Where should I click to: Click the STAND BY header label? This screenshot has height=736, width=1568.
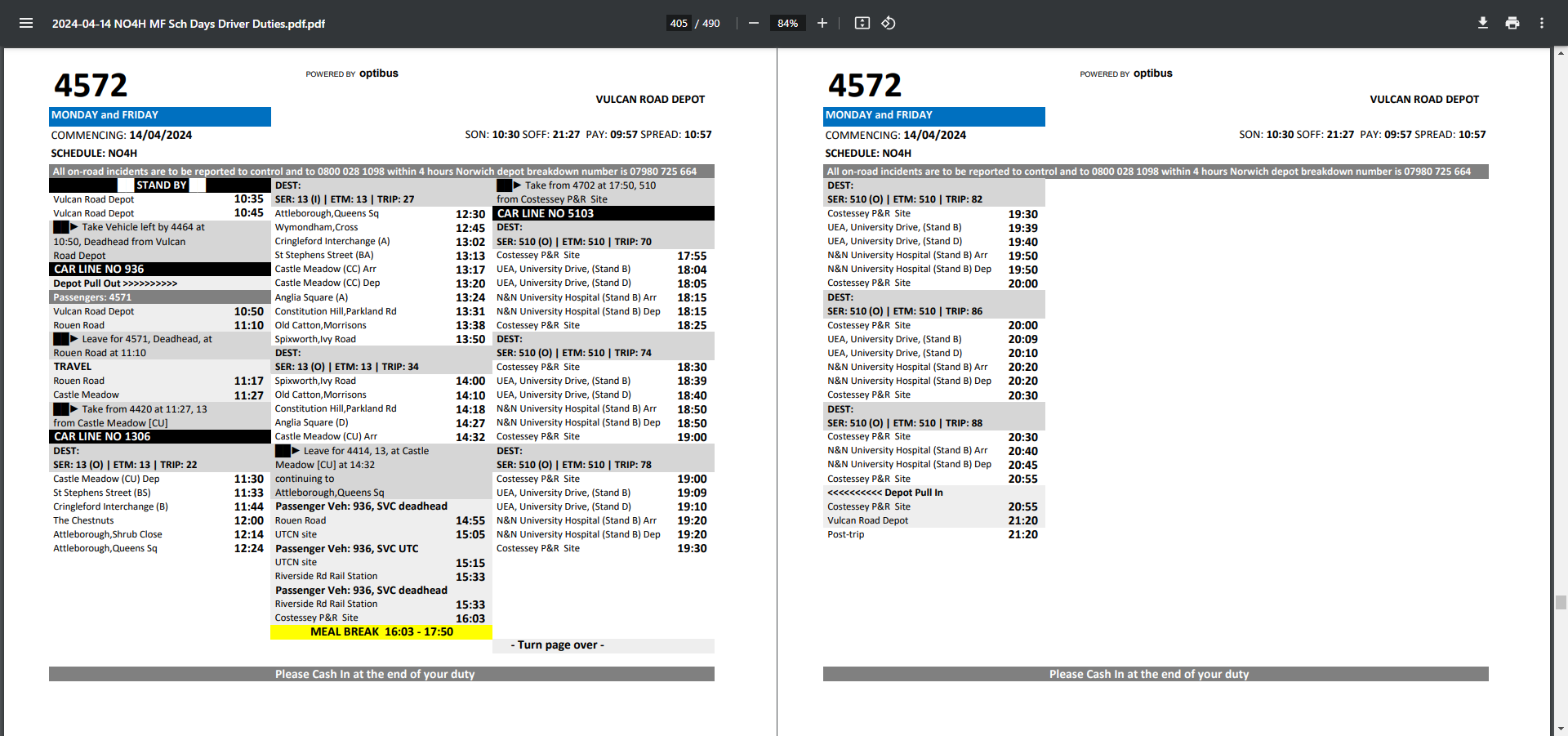(161, 185)
